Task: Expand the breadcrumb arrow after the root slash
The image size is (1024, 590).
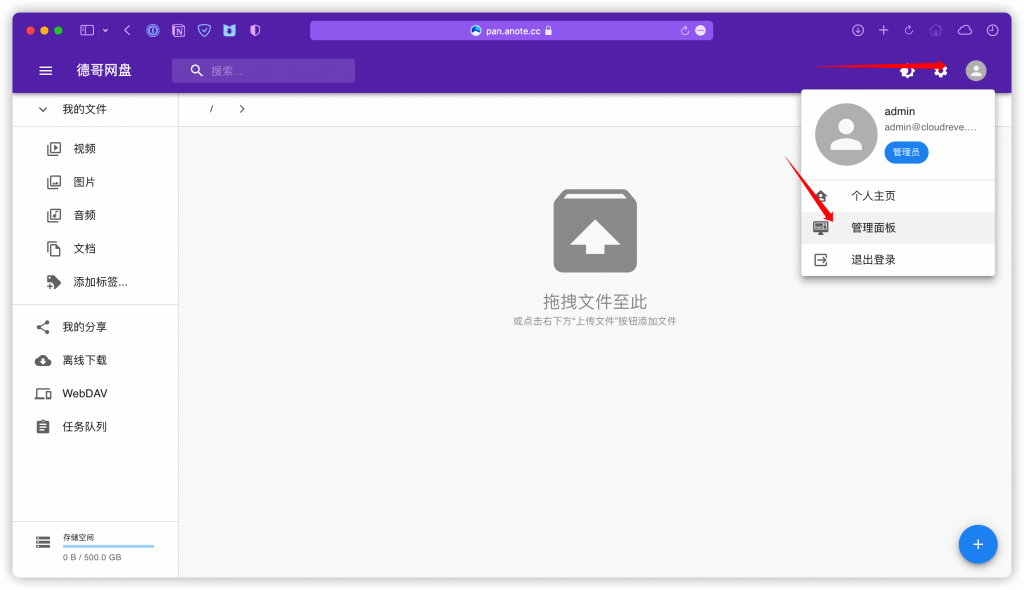Action: pos(241,108)
